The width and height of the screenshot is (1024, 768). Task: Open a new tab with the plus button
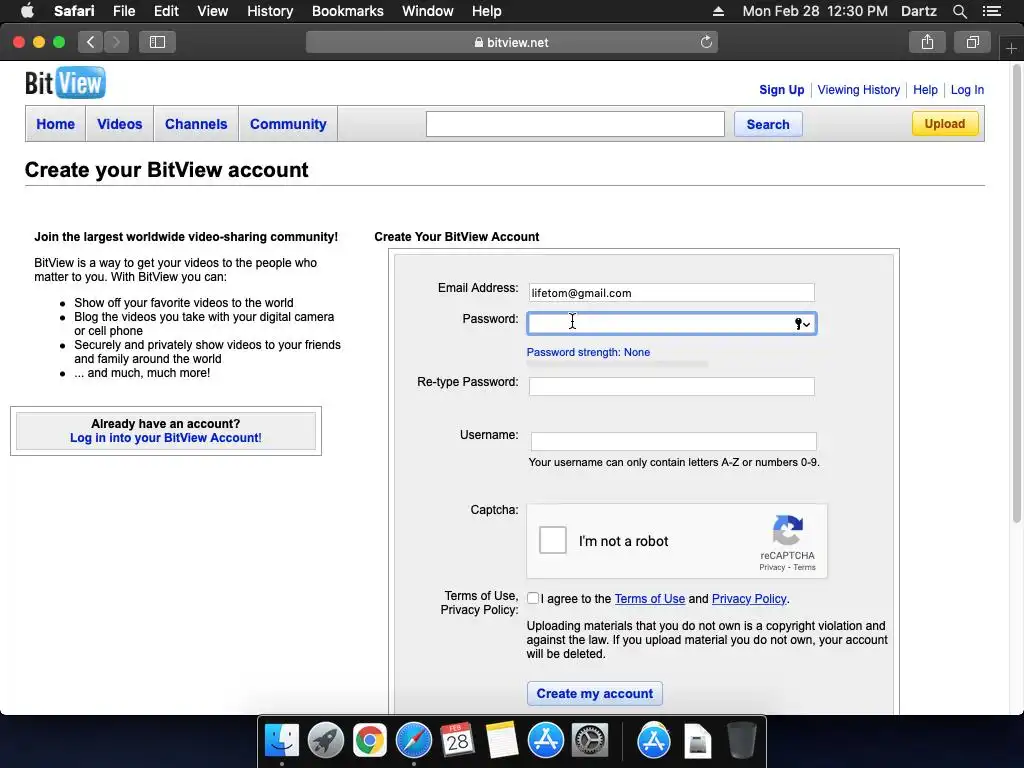[1011, 49]
